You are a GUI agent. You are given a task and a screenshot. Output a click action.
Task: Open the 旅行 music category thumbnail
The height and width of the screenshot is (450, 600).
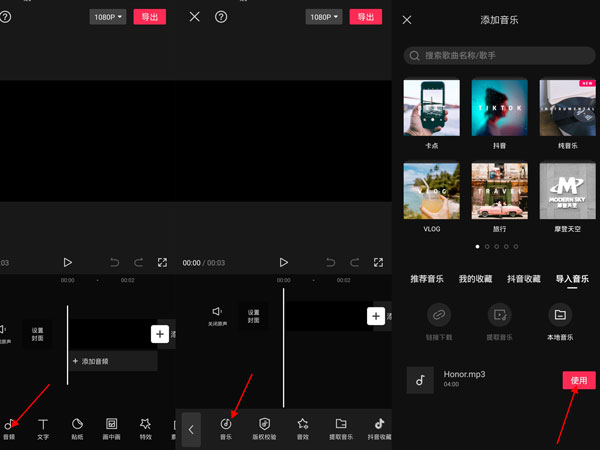tap(499, 191)
